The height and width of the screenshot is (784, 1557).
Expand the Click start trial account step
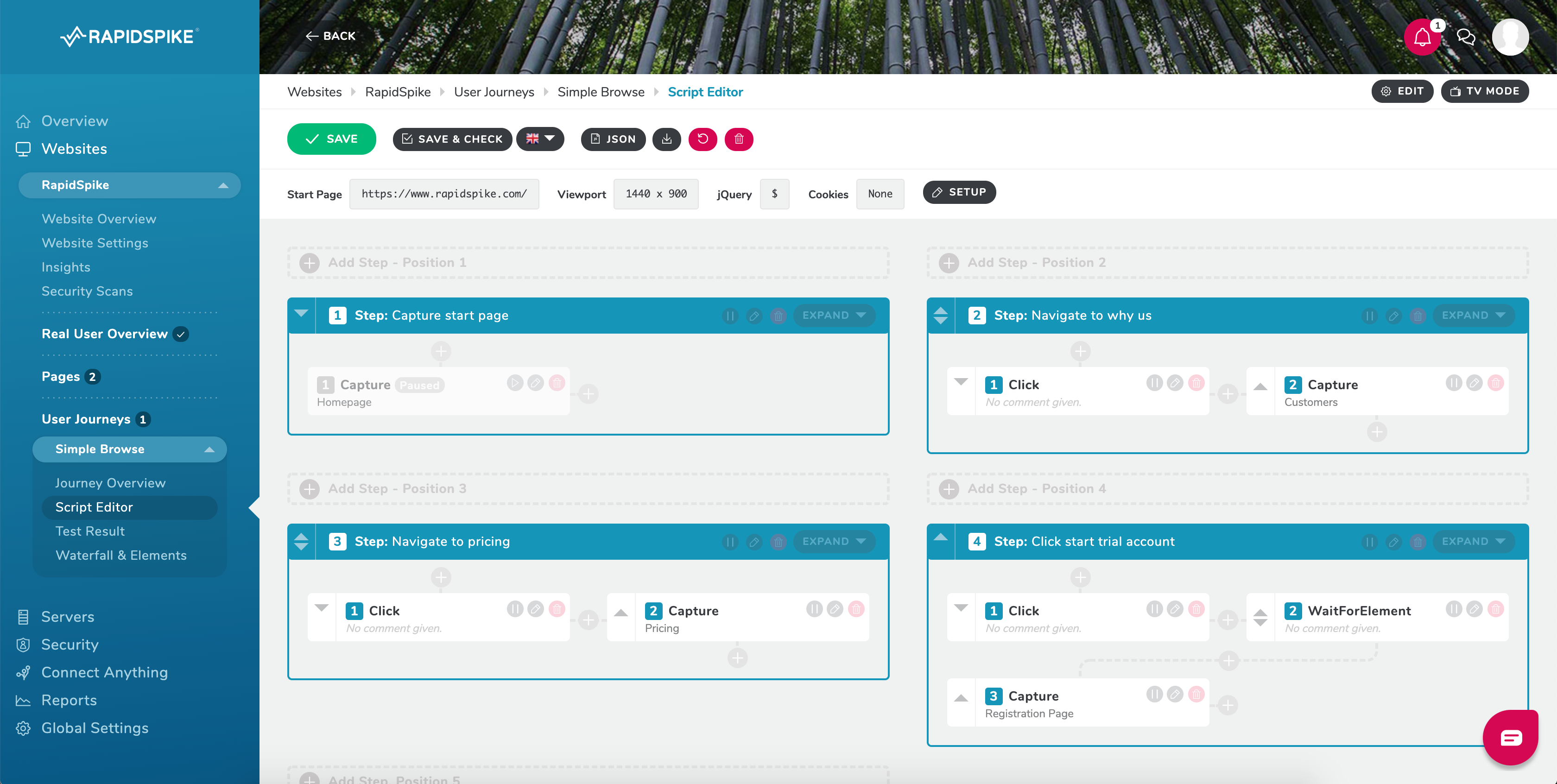tap(1474, 542)
